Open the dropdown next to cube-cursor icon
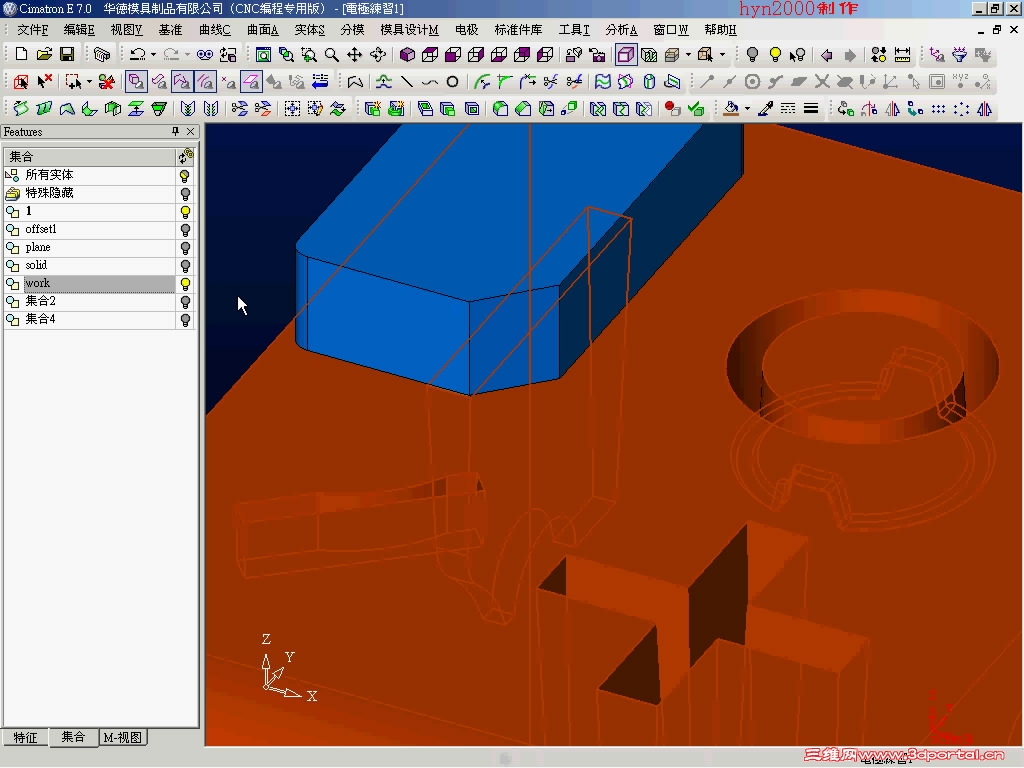 tap(722, 55)
